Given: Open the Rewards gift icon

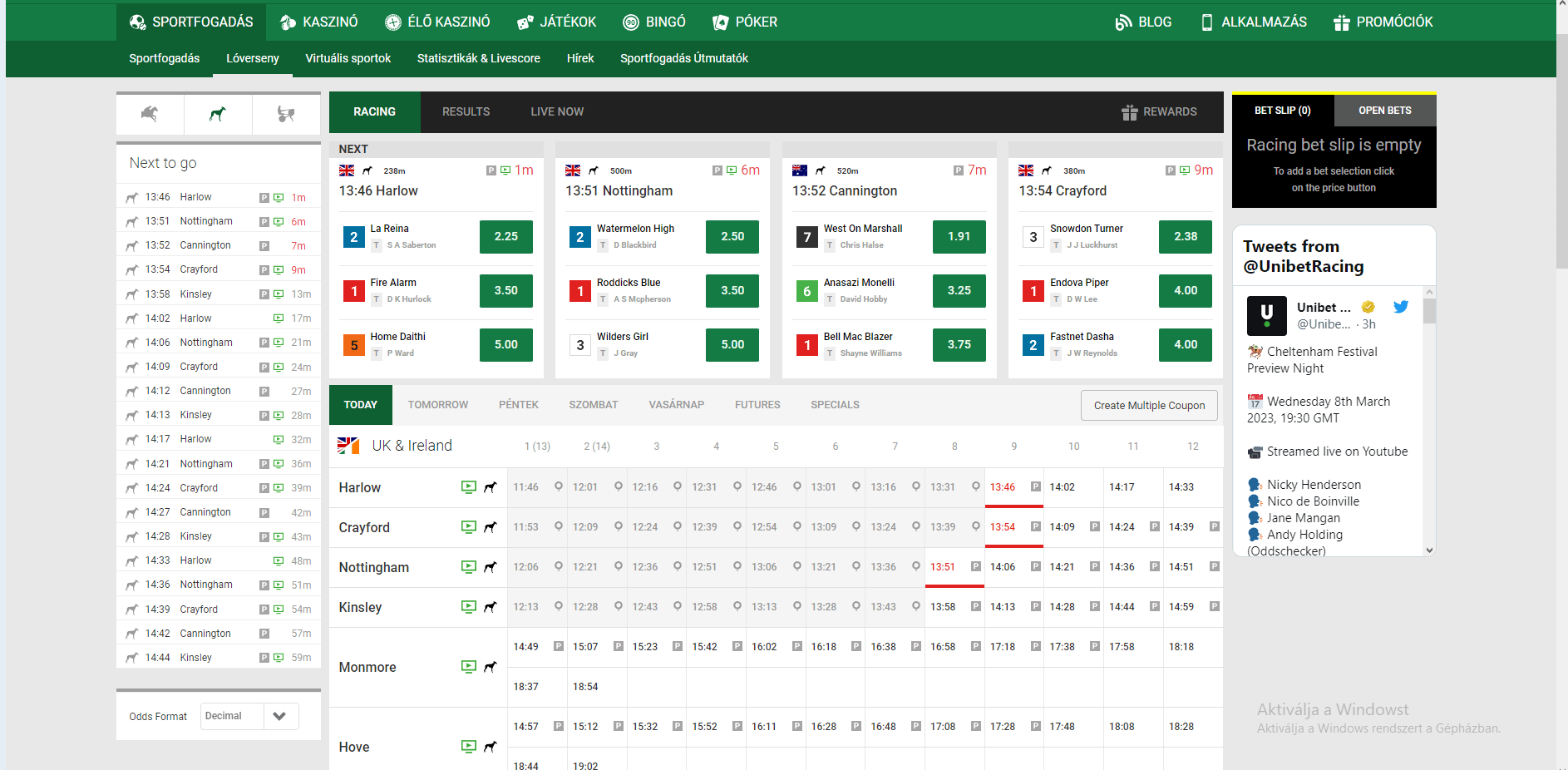Looking at the screenshot, I should pos(1129,112).
